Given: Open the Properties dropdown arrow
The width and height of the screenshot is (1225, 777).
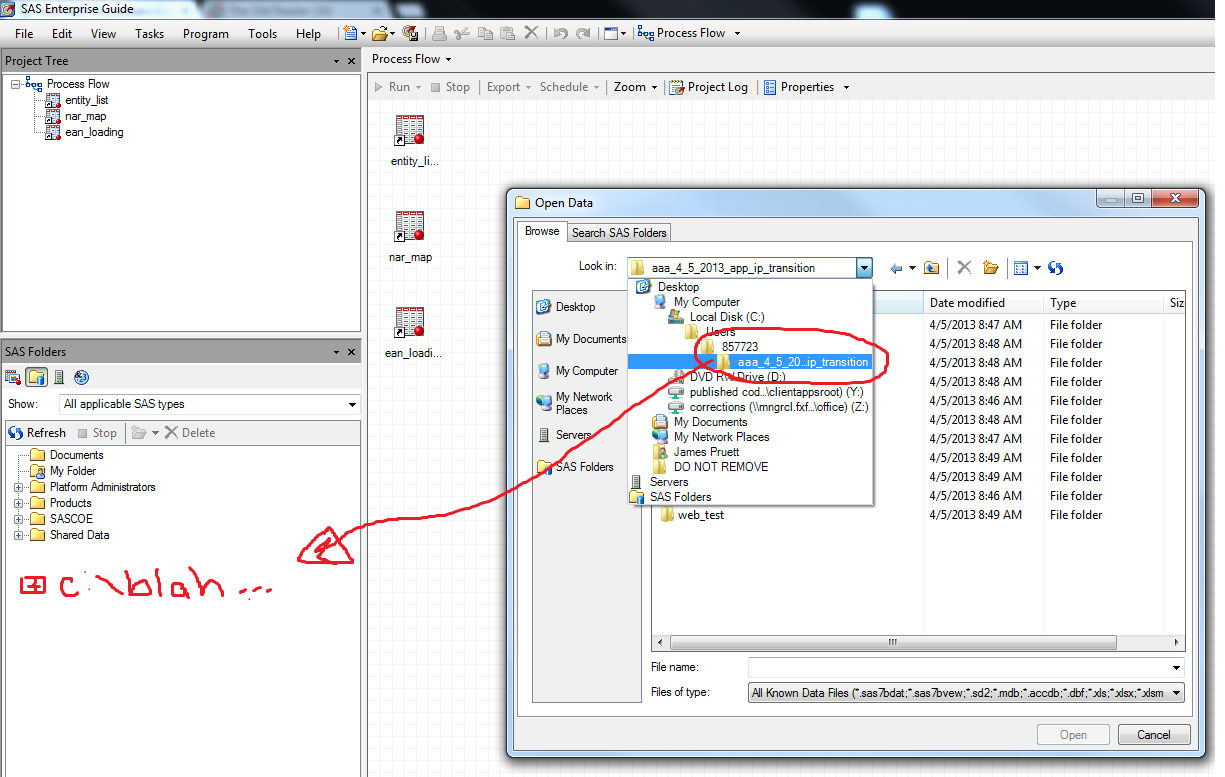Looking at the screenshot, I should click(846, 87).
